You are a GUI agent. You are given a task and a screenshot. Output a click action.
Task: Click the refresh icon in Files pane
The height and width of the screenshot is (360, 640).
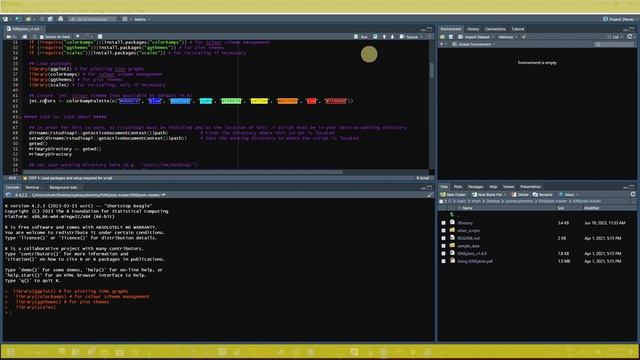coord(633,195)
